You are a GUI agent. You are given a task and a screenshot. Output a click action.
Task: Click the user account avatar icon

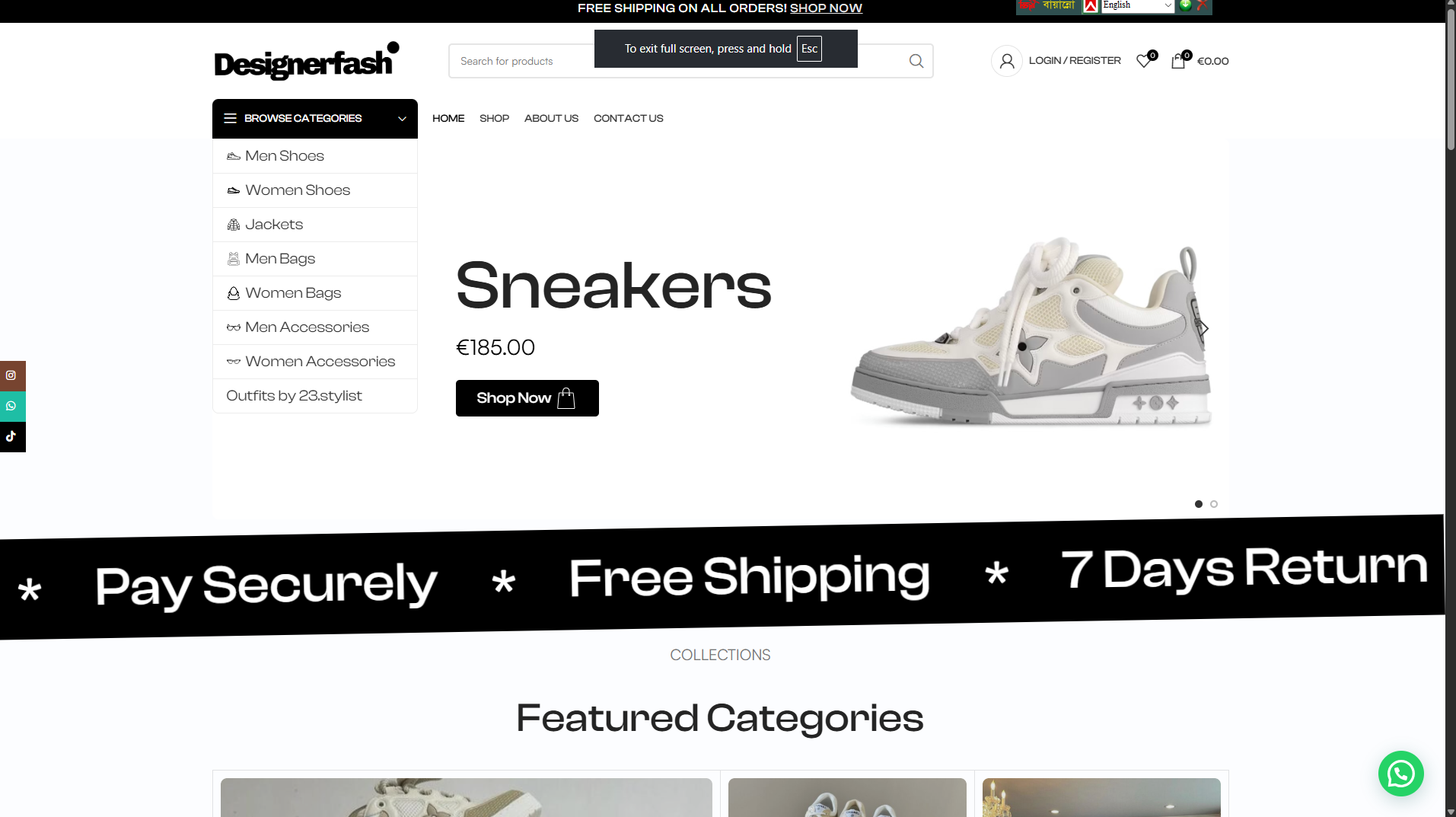1007,61
